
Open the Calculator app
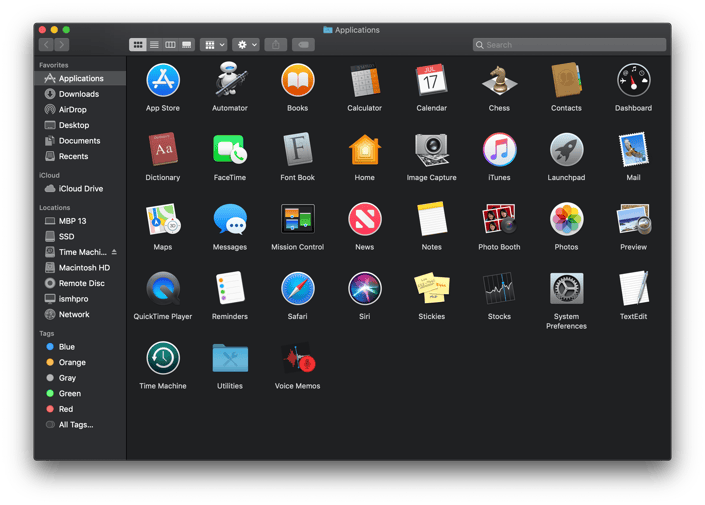tap(364, 80)
